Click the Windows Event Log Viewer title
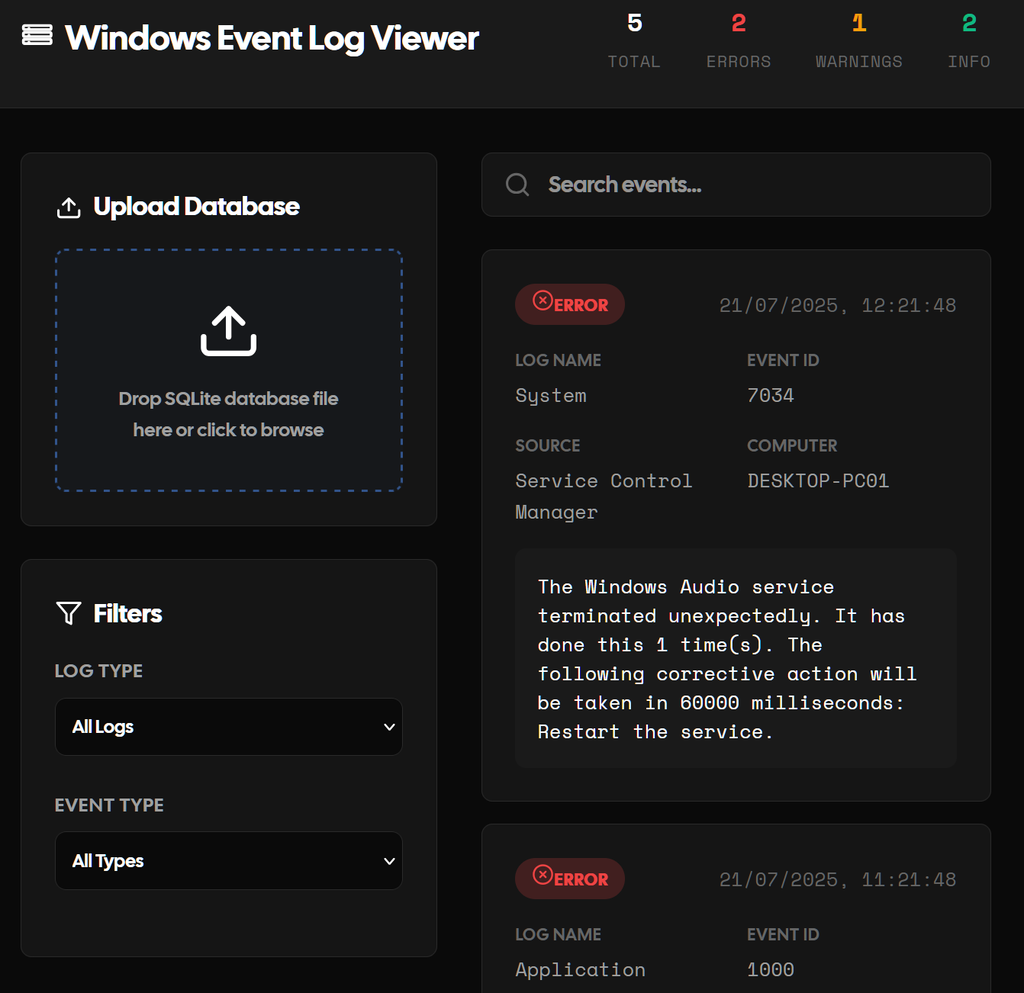The image size is (1024, 993). tap(272, 38)
